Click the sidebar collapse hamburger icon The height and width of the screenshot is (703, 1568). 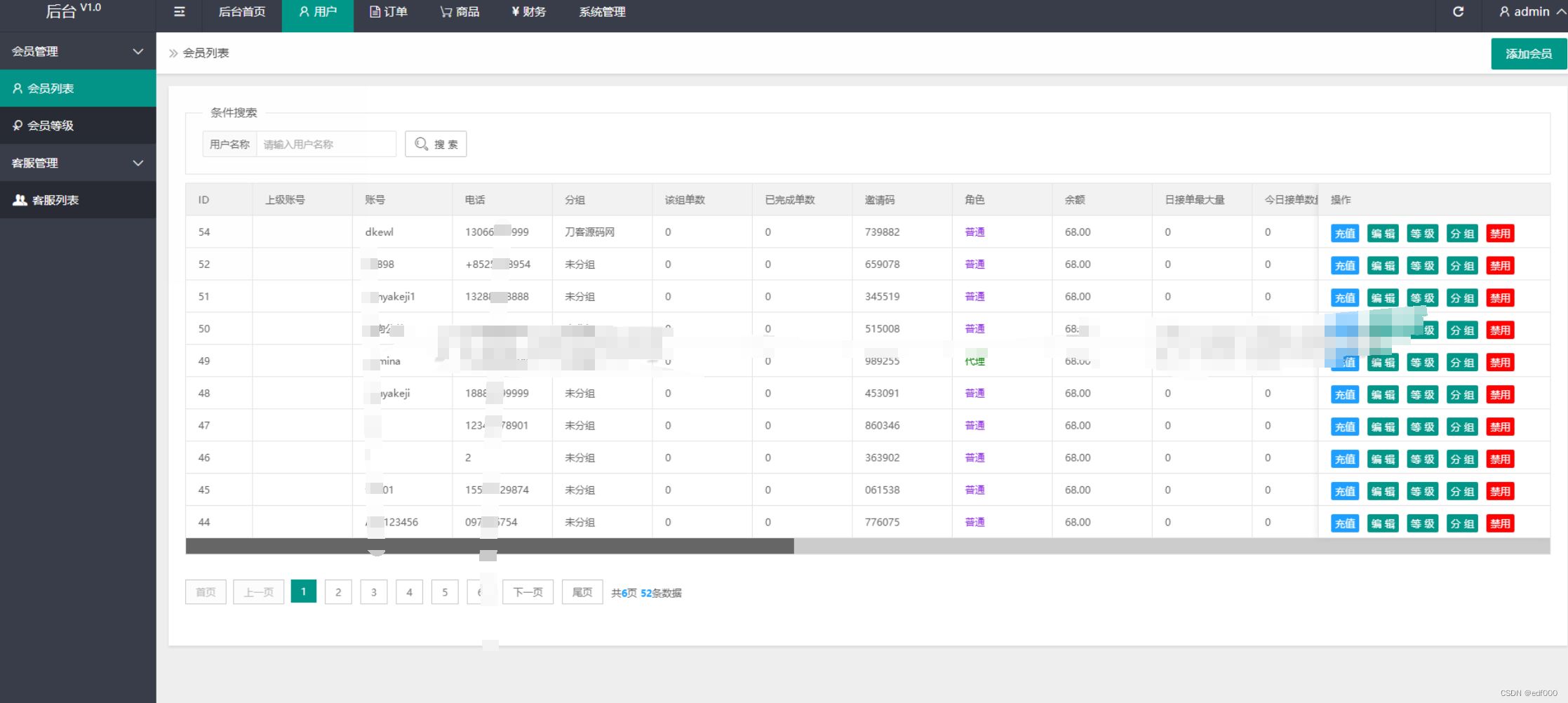click(x=180, y=12)
